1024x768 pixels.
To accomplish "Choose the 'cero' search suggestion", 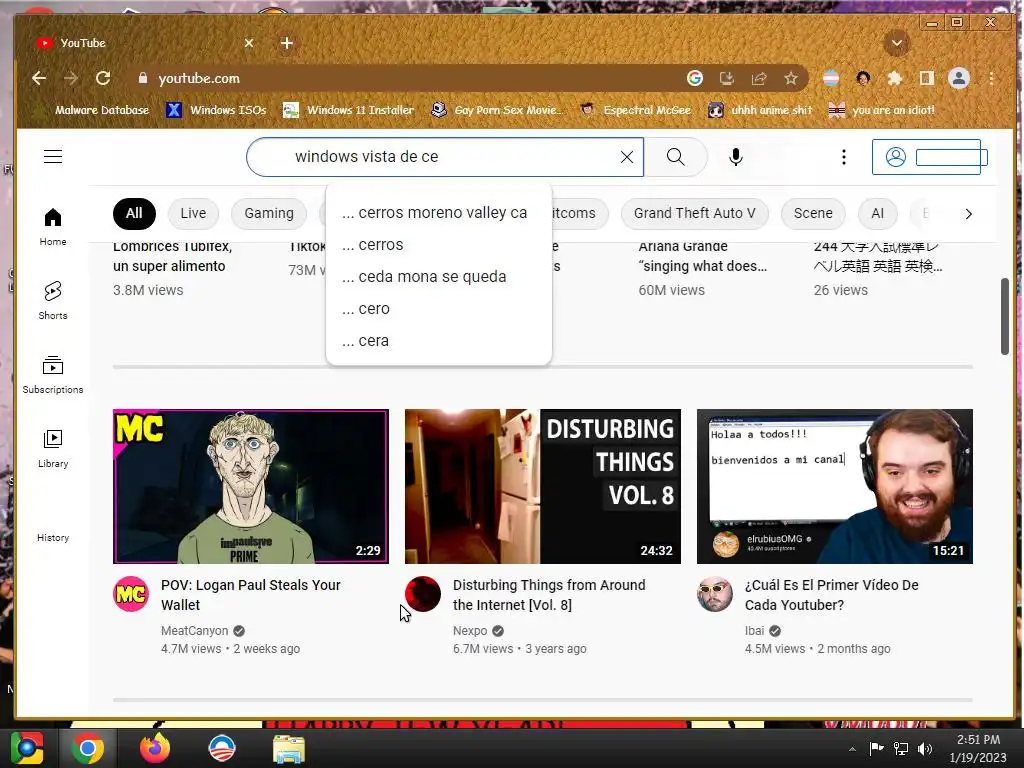I will tap(439, 309).
